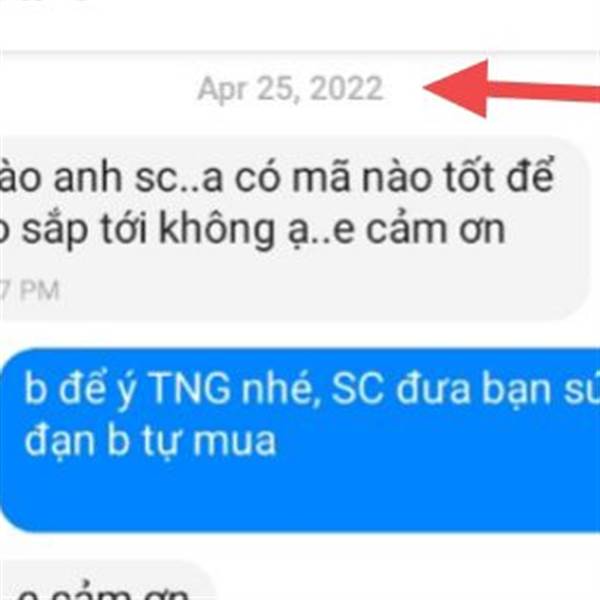The height and width of the screenshot is (600, 600).
Task: Click the red arrow's horizontal shaft
Action: [544, 92]
